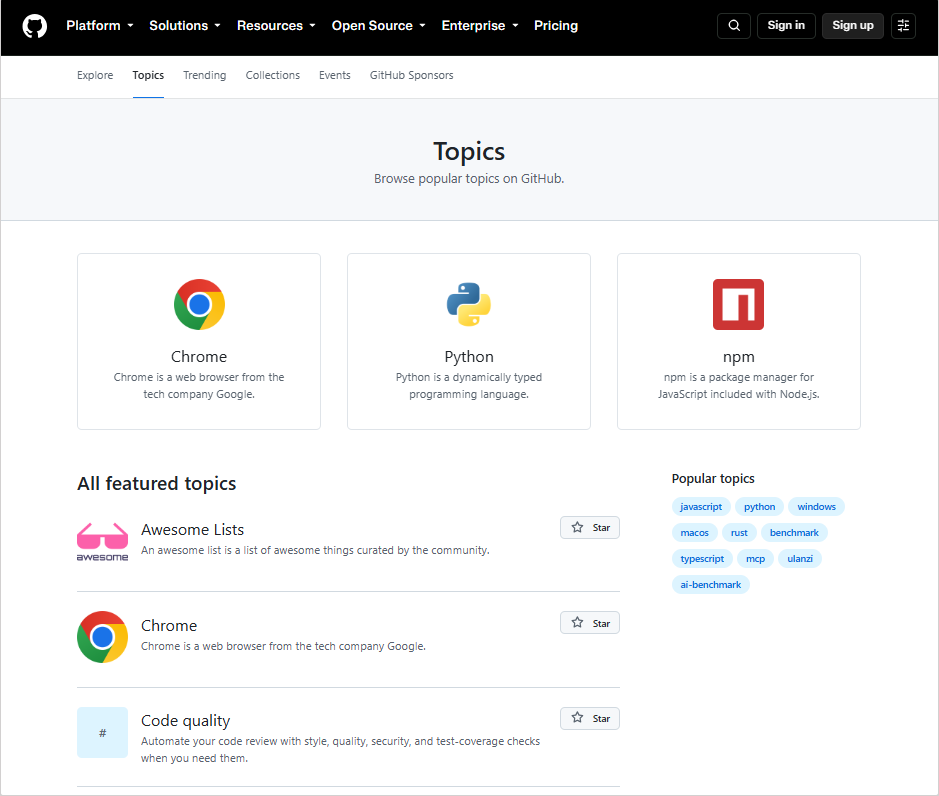Click the Code quality hash icon
The width and height of the screenshot is (939, 796).
[x=102, y=733]
